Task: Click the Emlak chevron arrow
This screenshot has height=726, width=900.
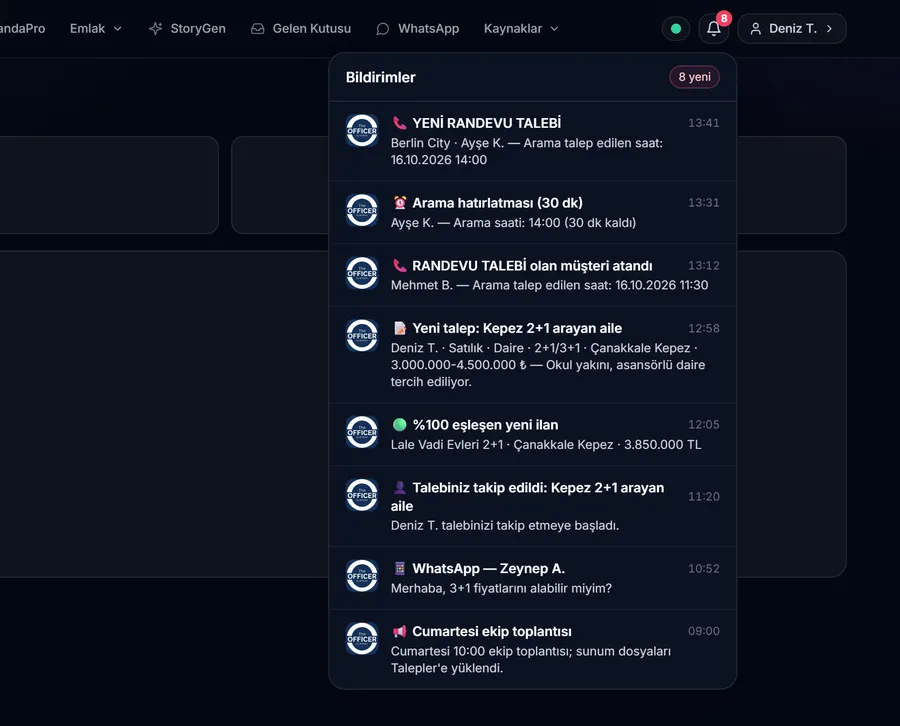Action: (x=118, y=29)
